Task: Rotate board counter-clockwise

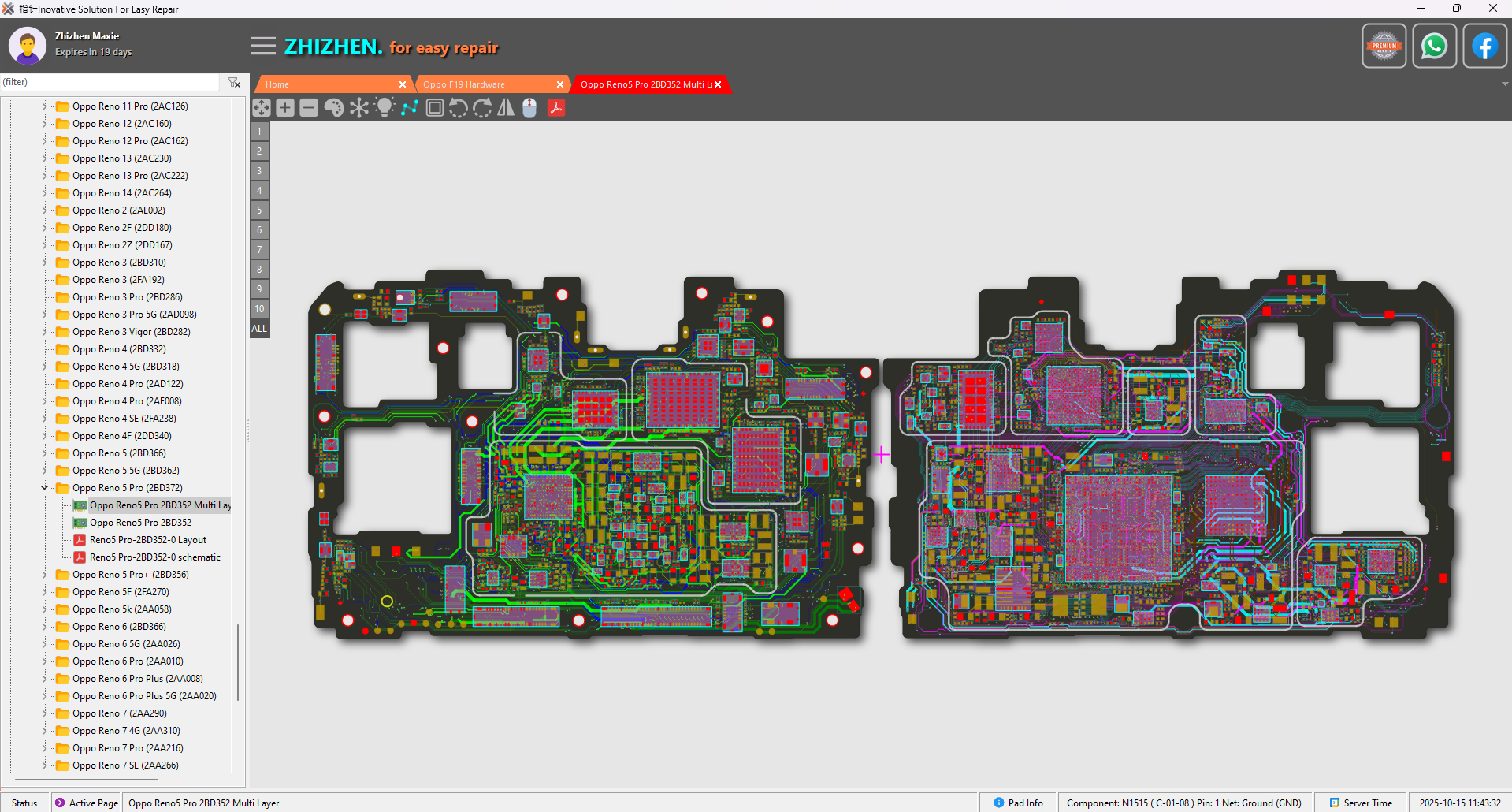Action: [x=459, y=108]
